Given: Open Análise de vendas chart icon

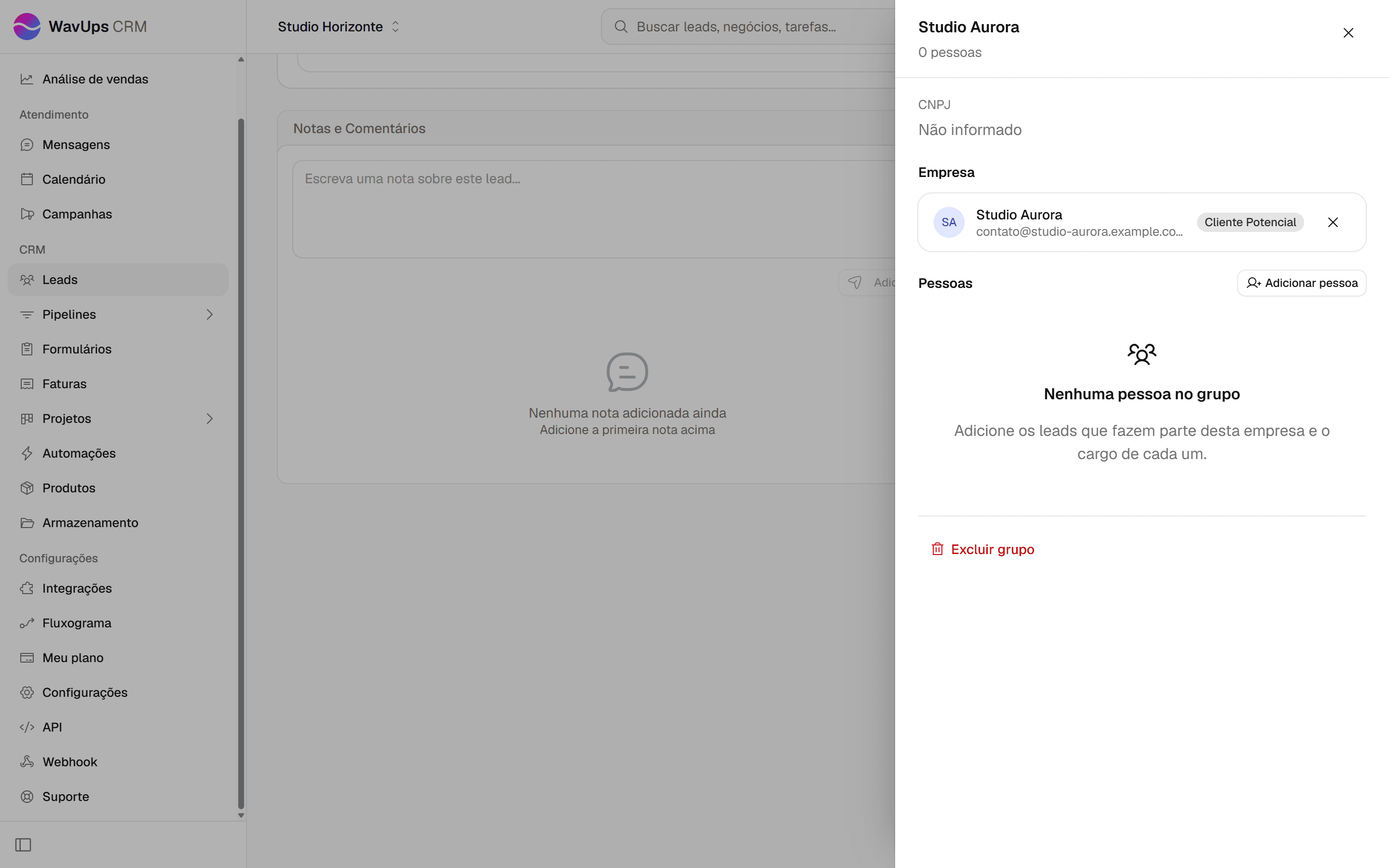Looking at the screenshot, I should tap(27, 79).
